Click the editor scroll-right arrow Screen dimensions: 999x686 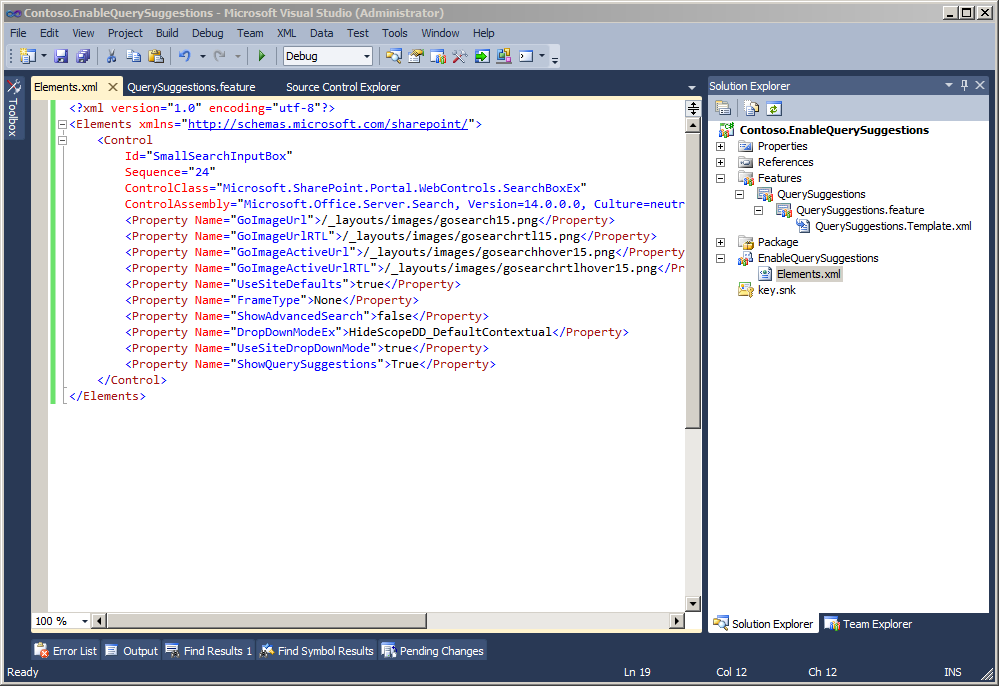coord(677,620)
